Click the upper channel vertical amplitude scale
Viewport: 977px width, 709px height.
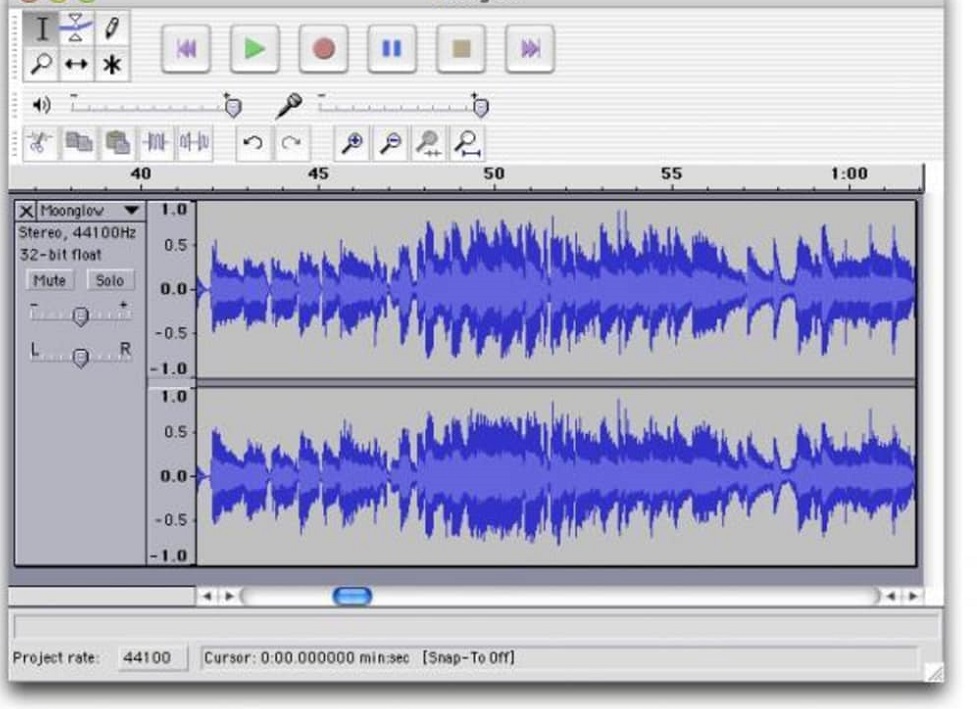pos(172,289)
